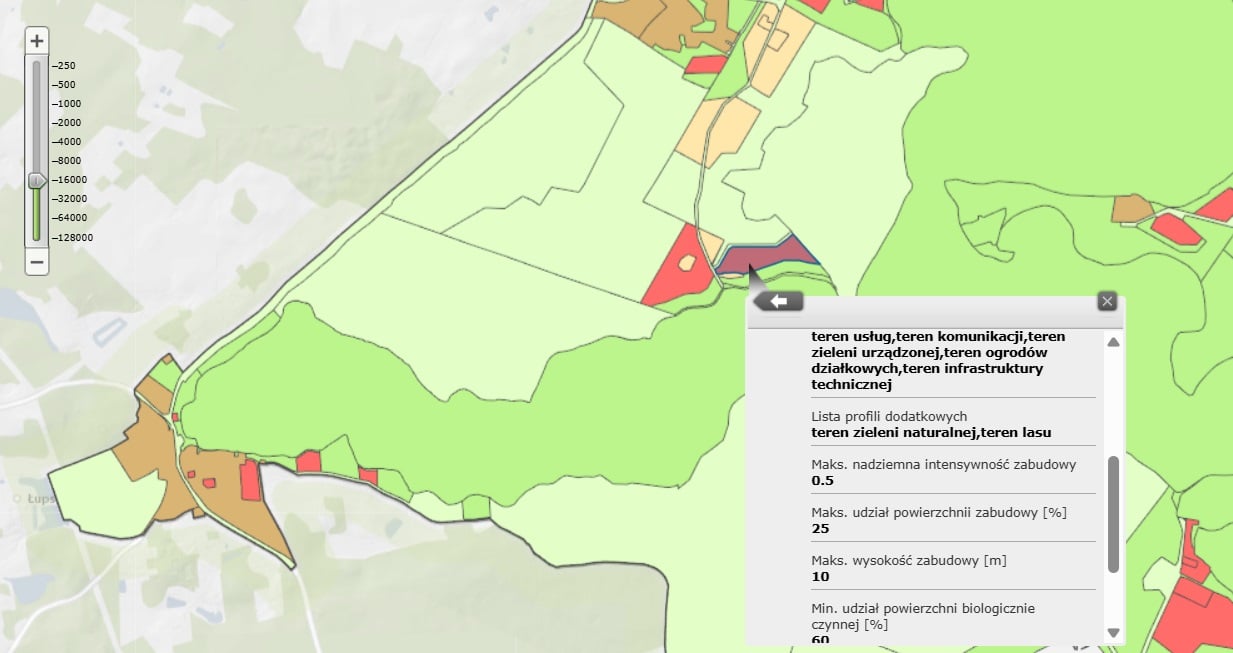Click the popup scrollbar down arrow
Image resolution: width=1233 pixels, height=653 pixels.
pos(1113,632)
